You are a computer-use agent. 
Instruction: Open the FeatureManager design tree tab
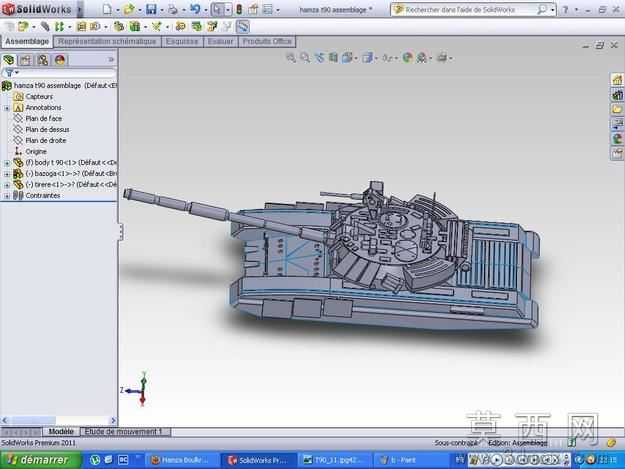pyautogui.click(x=8, y=60)
